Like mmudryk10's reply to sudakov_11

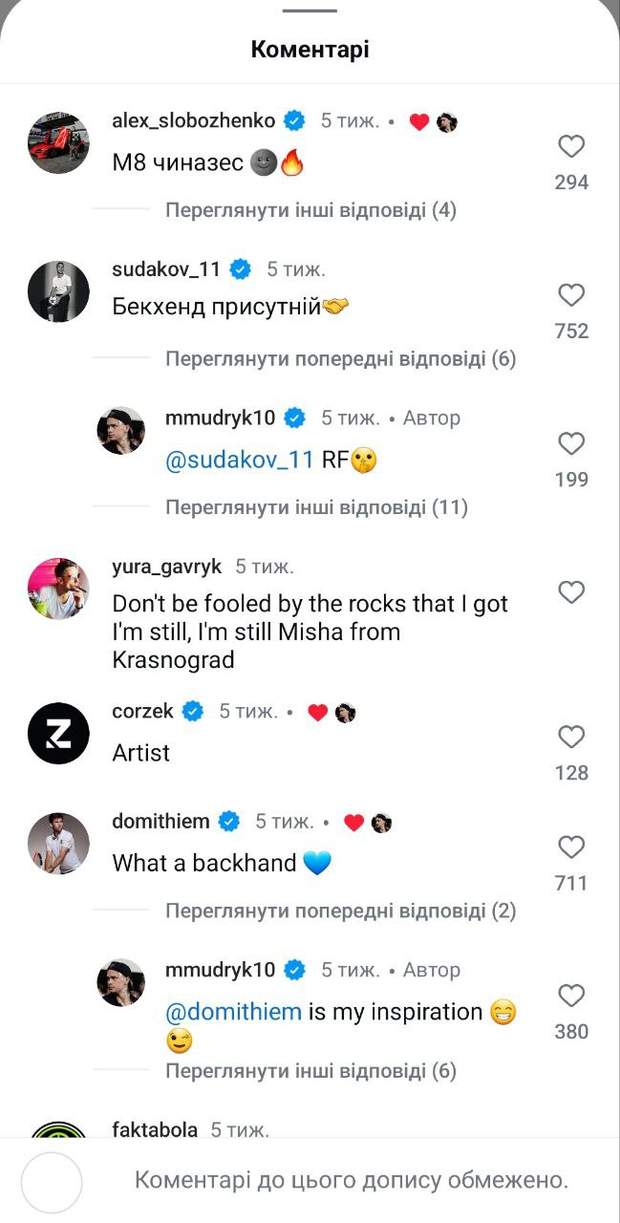(x=571, y=444)
